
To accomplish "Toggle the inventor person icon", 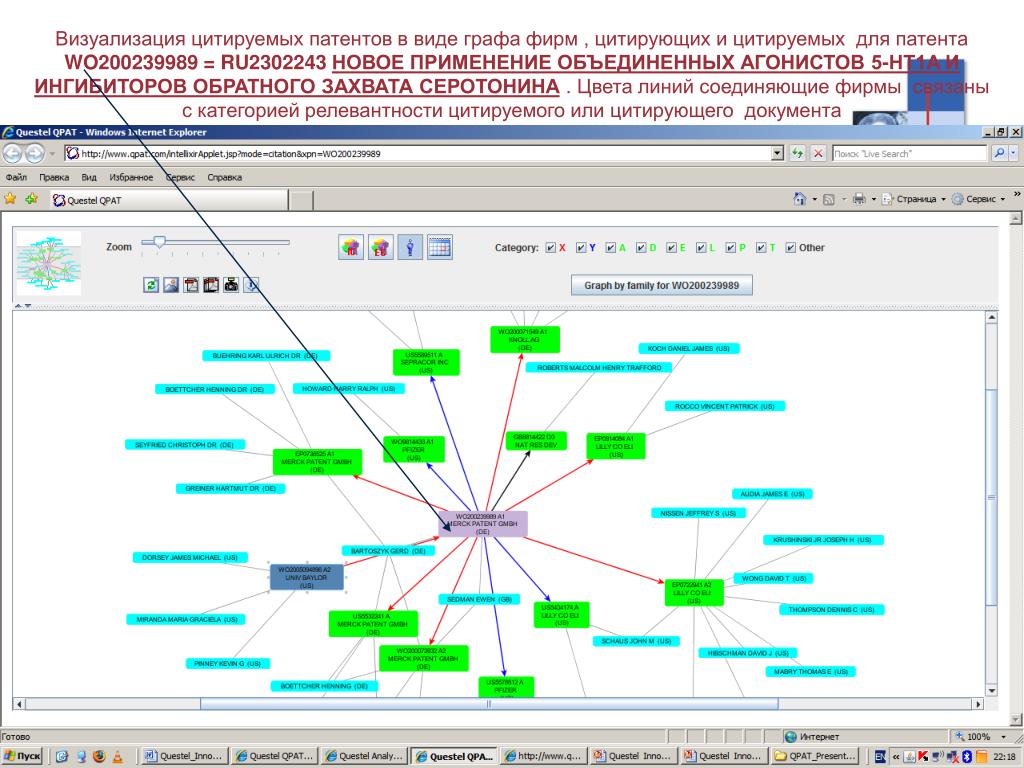I will (x=410, y=248).
